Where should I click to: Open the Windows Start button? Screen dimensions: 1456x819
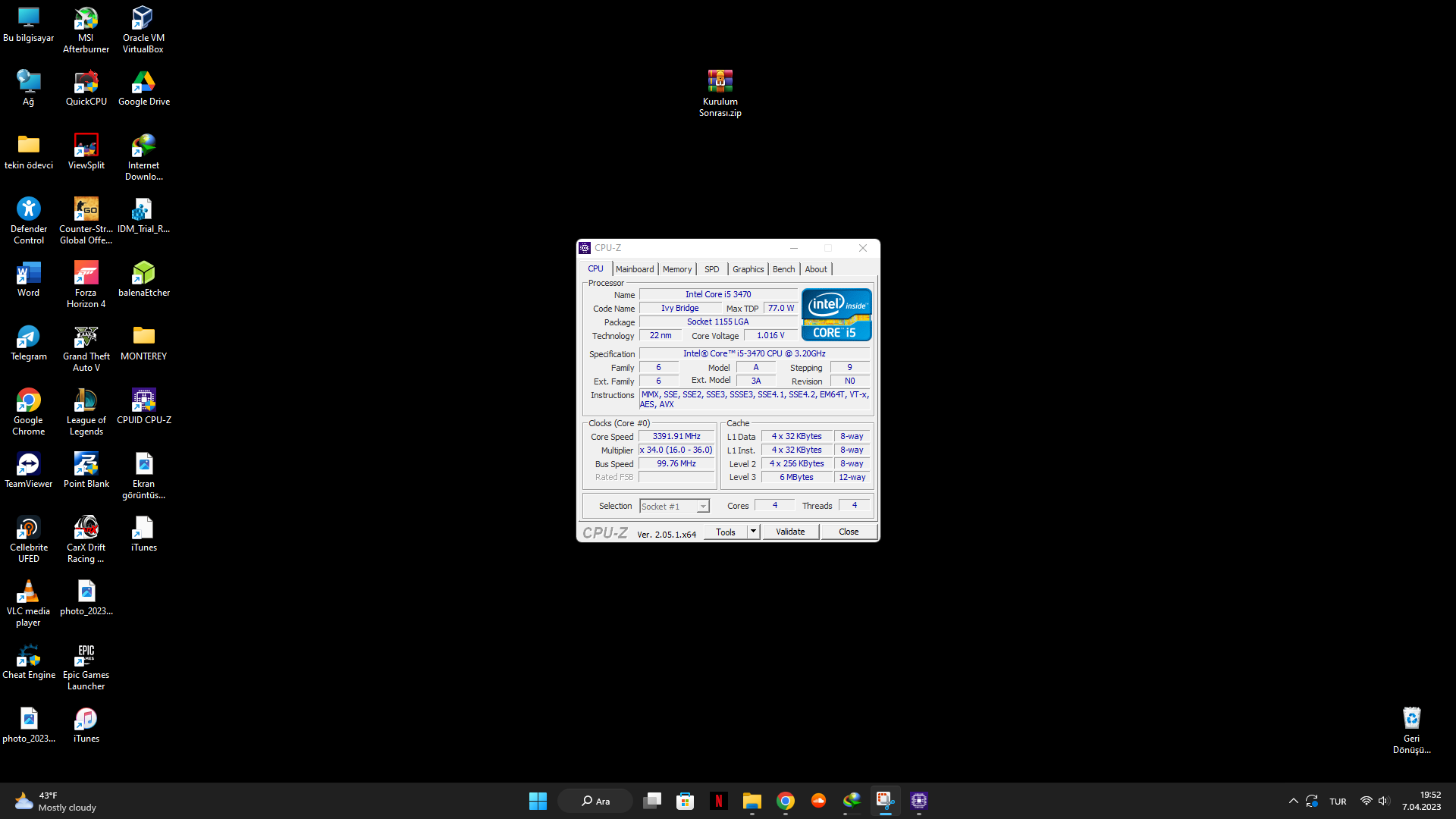[538, 801]
